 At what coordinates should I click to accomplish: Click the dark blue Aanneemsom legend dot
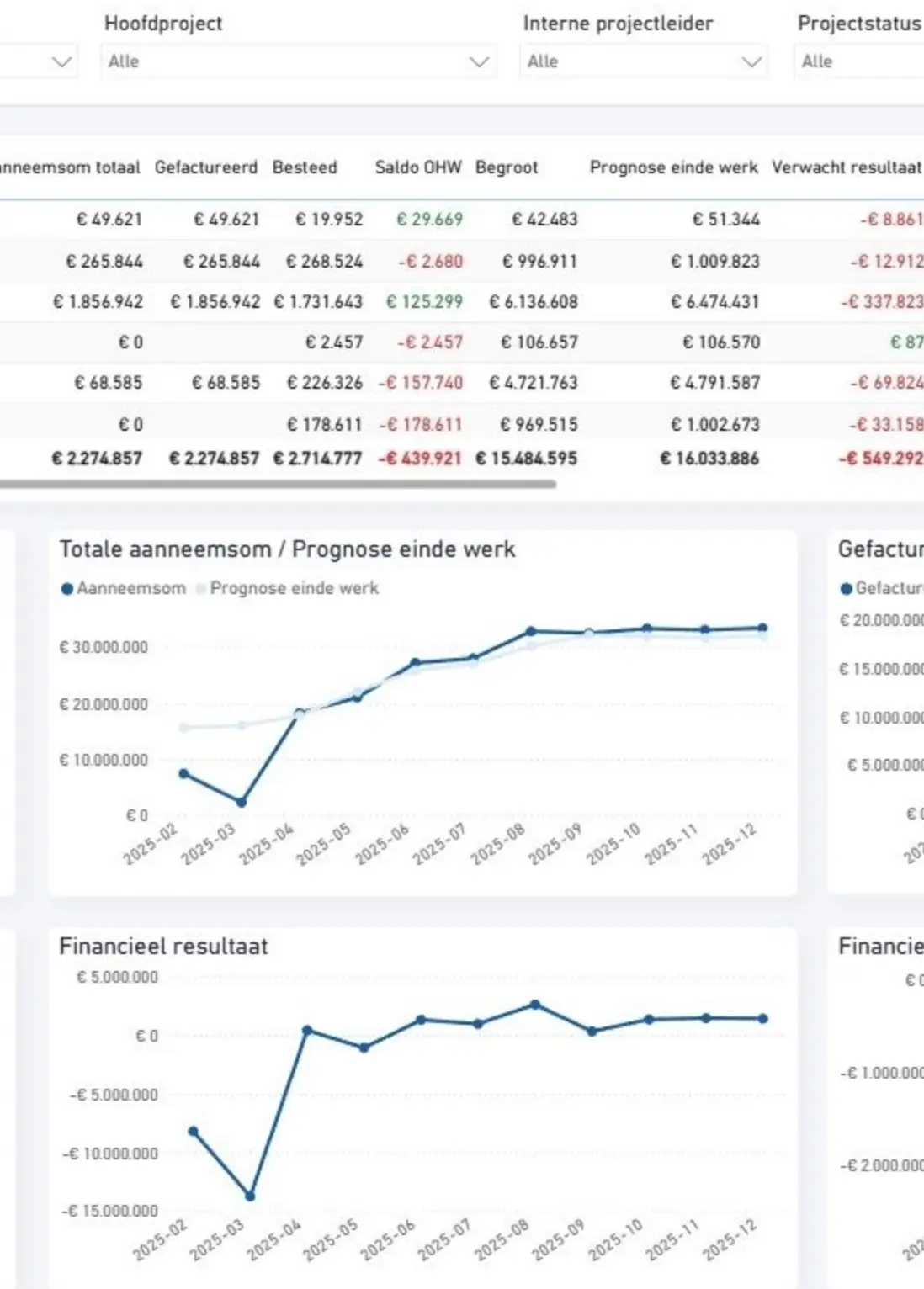coord(67,589)
